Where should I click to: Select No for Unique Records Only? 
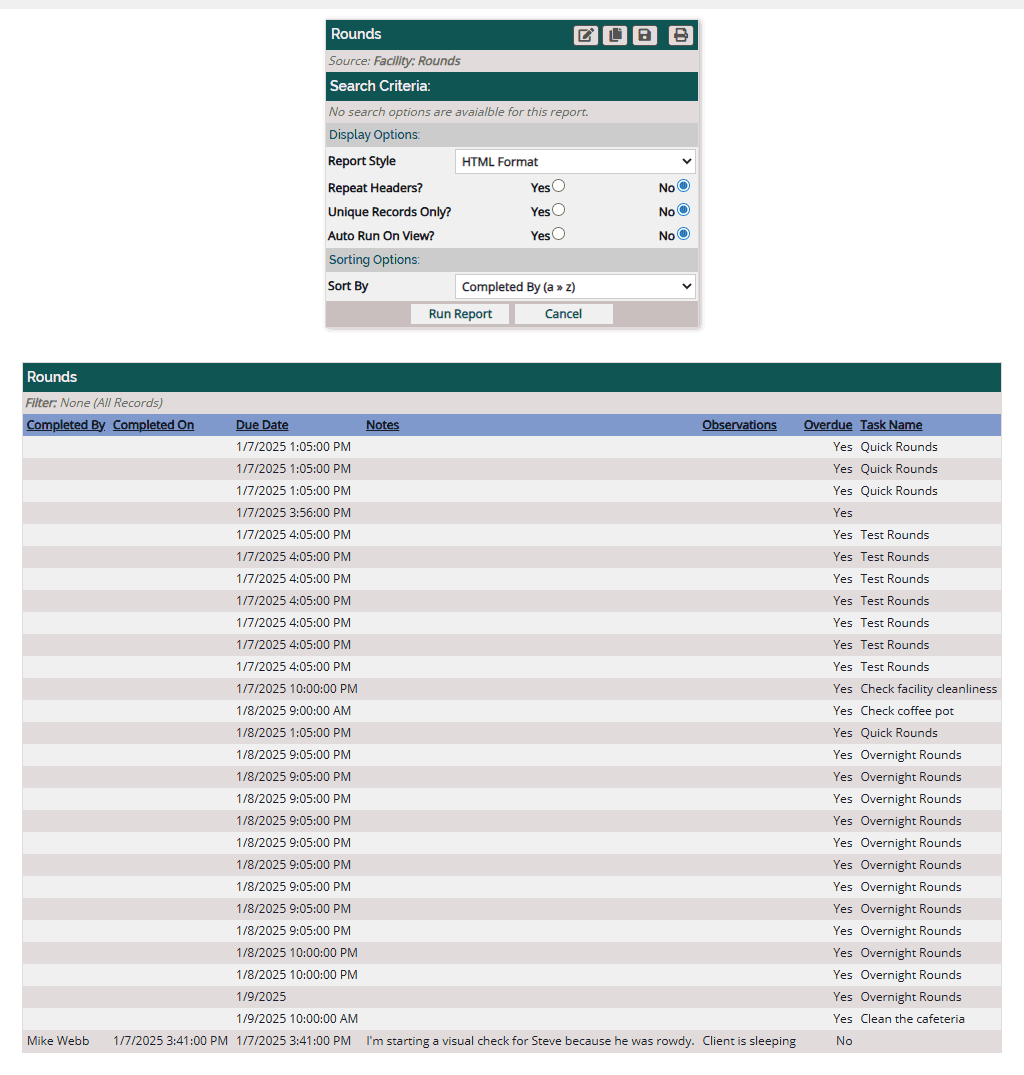coord(683,210)
